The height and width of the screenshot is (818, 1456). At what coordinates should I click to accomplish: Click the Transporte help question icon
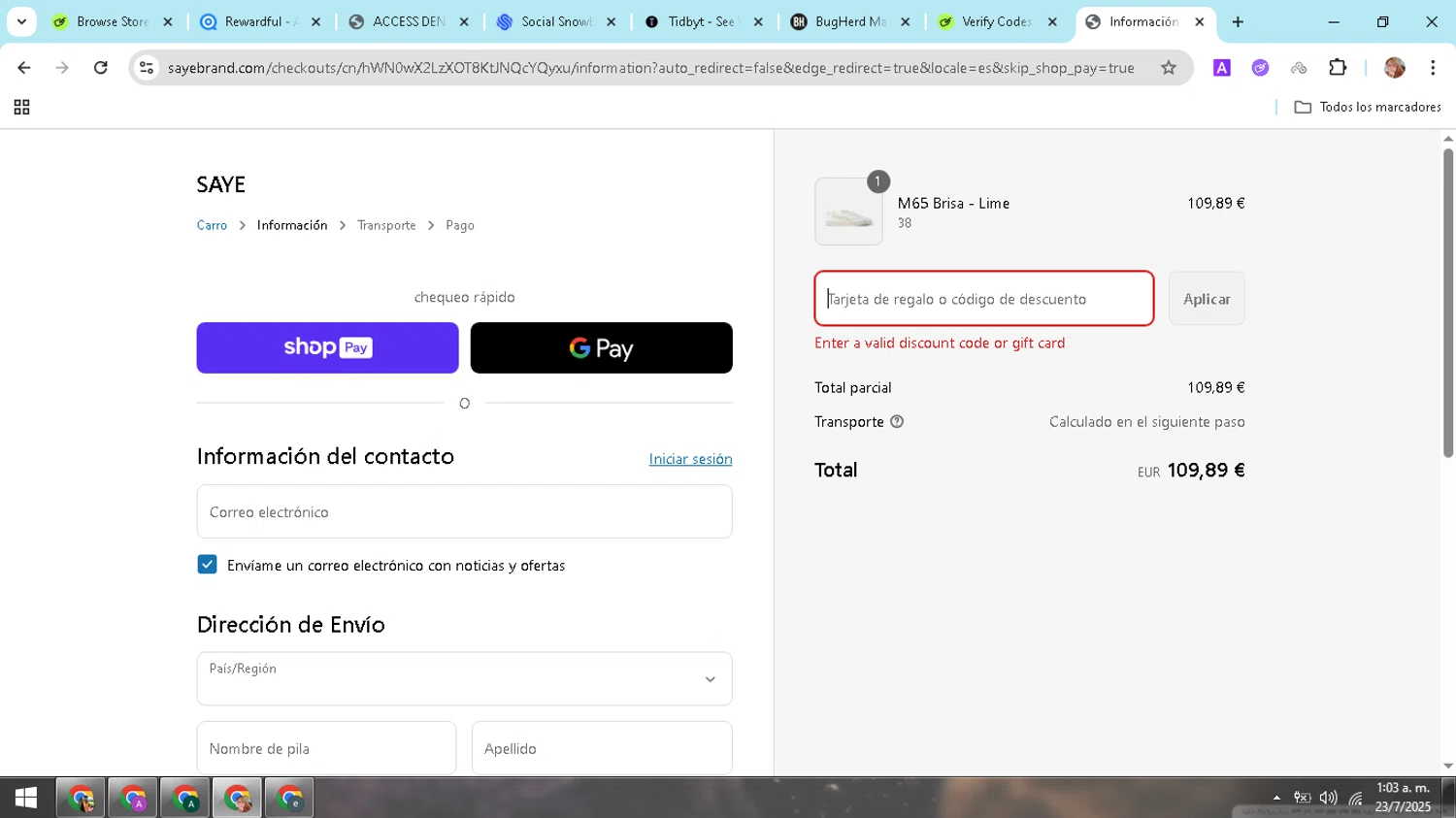(897, 421)
